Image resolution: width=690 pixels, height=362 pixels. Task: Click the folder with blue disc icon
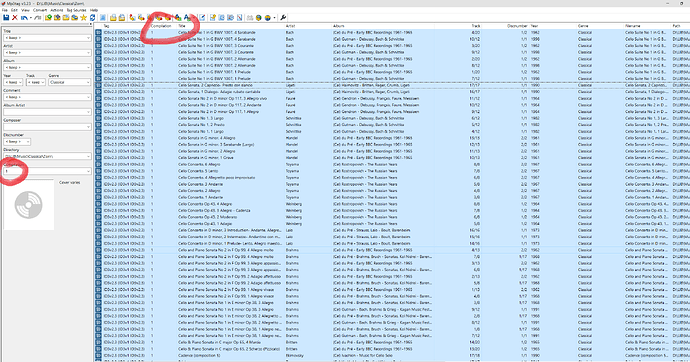[x=75, y=18]
